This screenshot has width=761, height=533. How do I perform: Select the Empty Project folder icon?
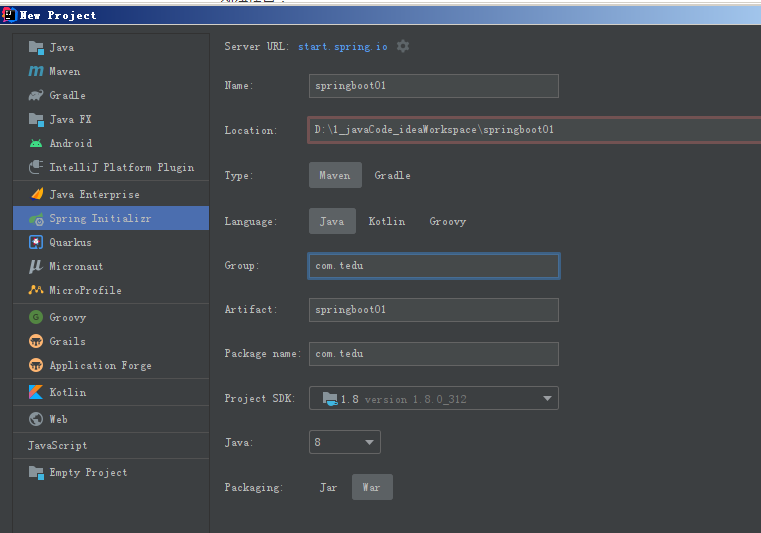click(36, 472)
